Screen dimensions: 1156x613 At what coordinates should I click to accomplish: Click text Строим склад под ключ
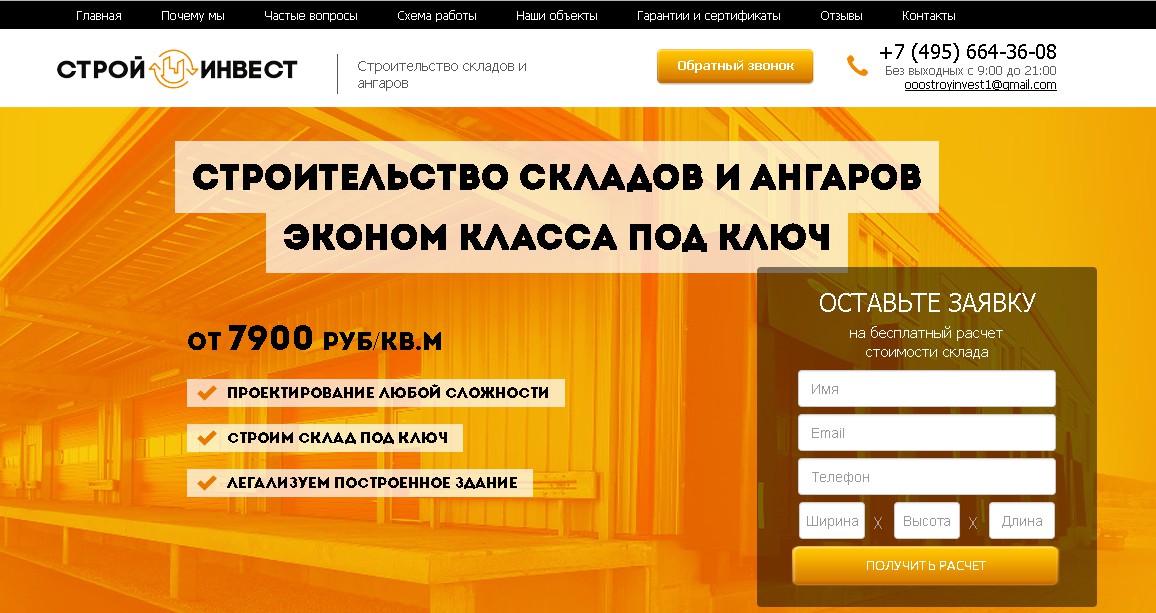pyautogui.click(x=337, y=437)
